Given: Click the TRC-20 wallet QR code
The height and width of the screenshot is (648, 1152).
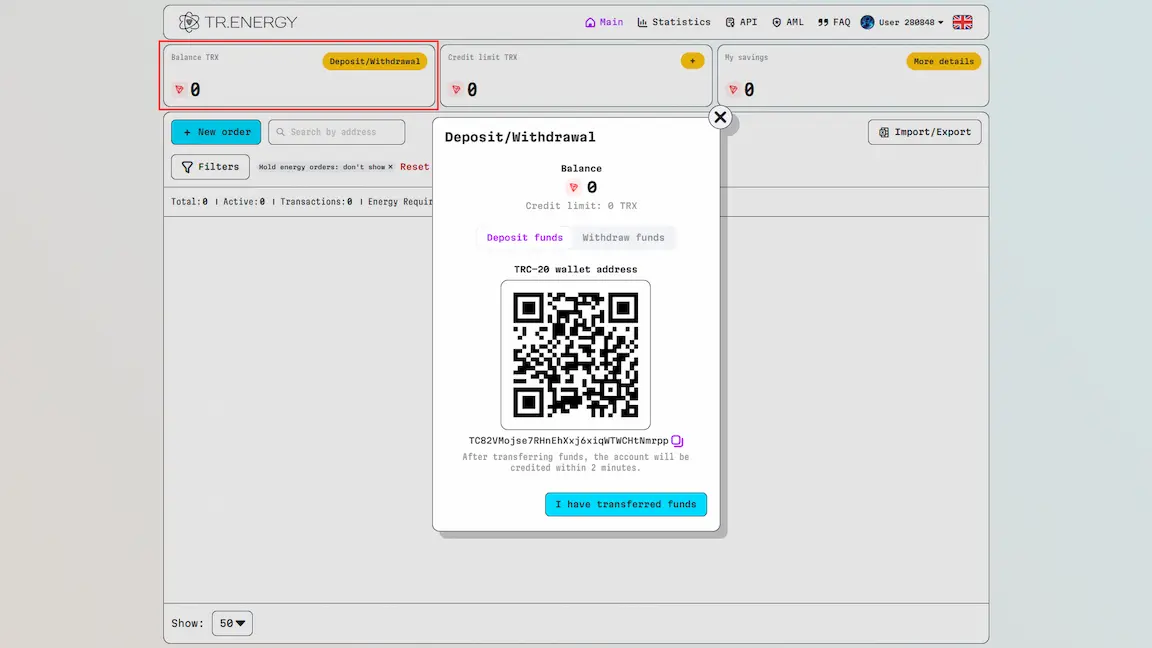Looking at the screenshot, I should (575, 355).
